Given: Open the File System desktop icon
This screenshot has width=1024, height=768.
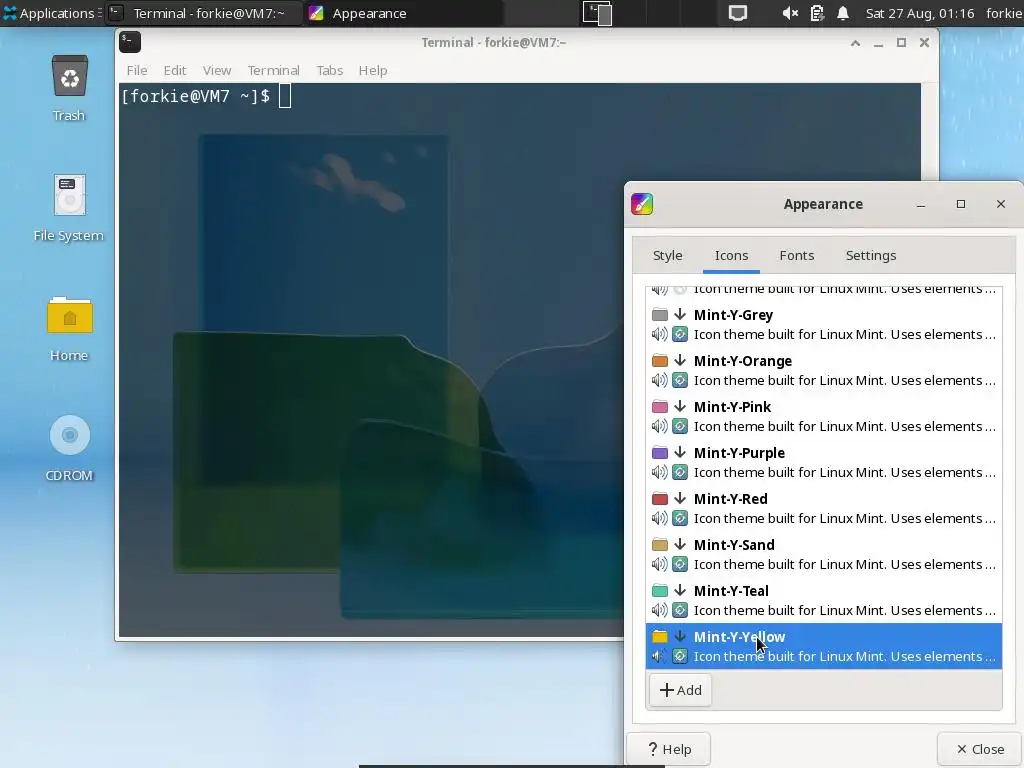Looking at the screenshot, I should pos(69,208).
